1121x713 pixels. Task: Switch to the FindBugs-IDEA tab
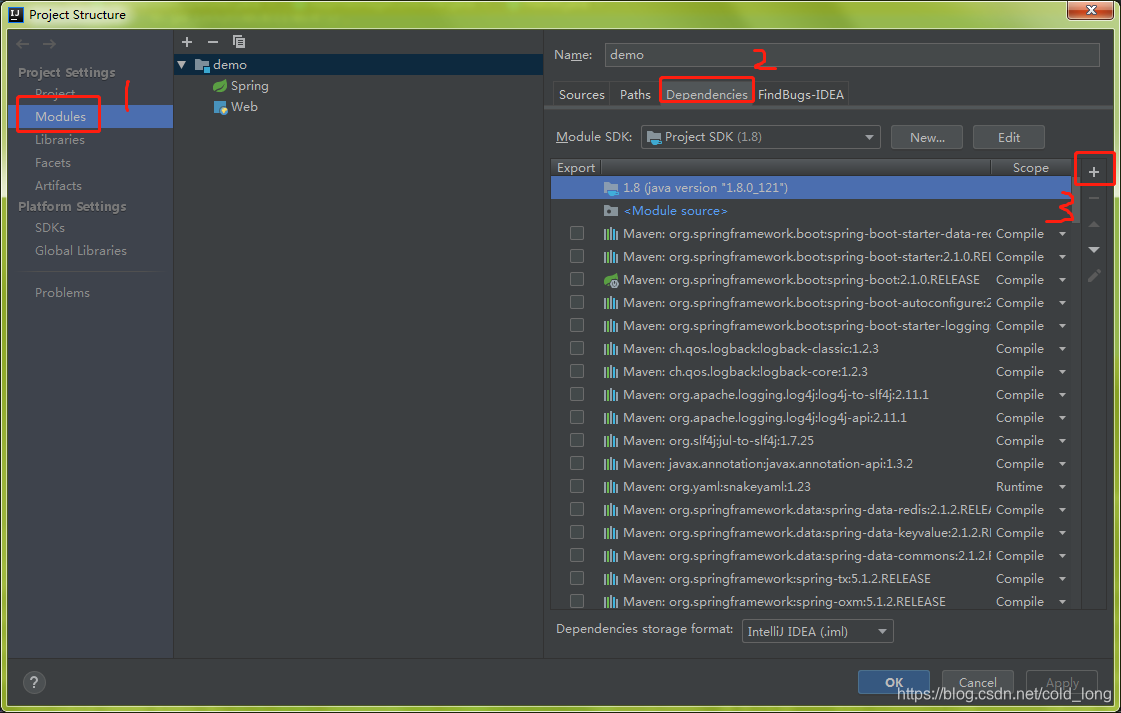coord(801,94)
